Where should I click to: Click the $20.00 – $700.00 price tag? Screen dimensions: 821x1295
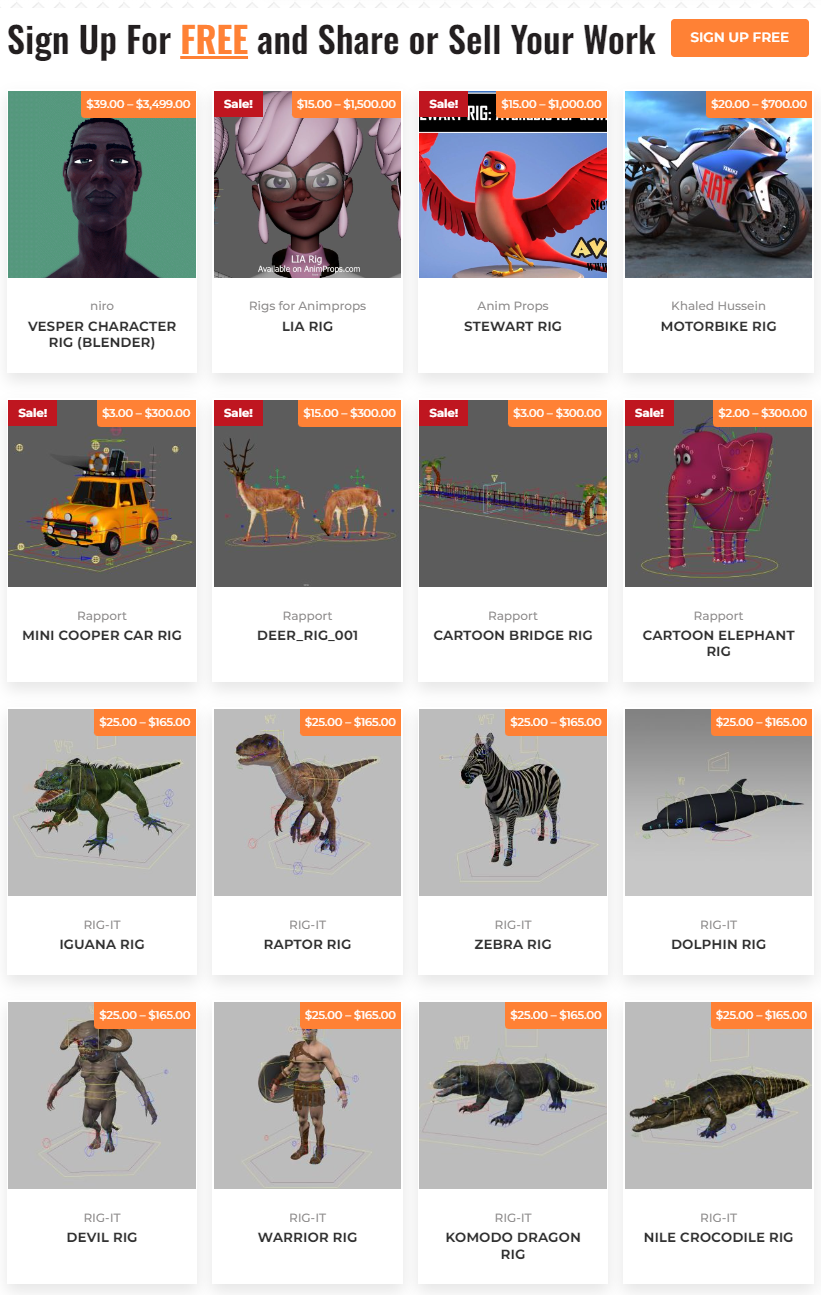759,104
